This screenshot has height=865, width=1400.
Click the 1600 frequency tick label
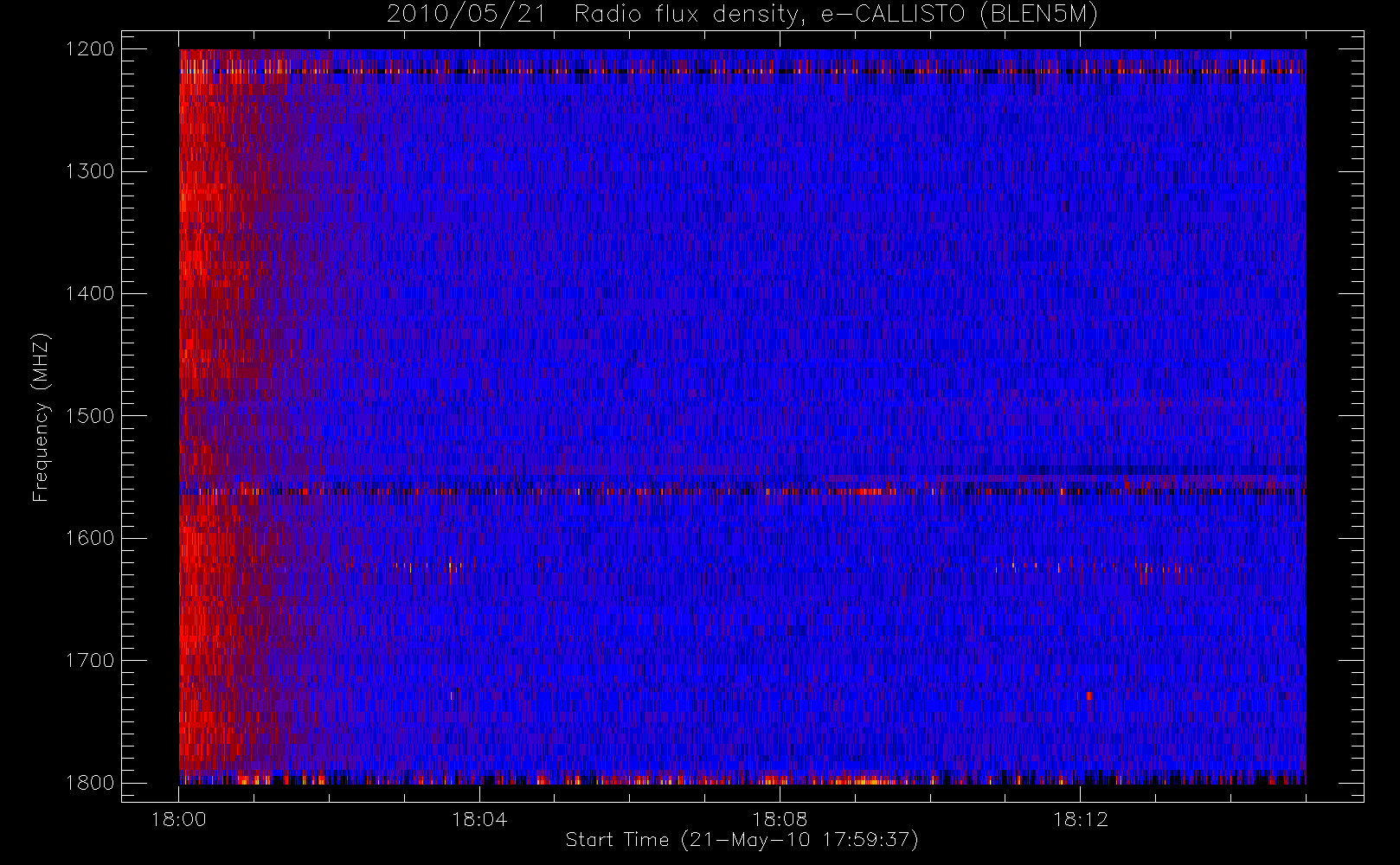(90, 538)
